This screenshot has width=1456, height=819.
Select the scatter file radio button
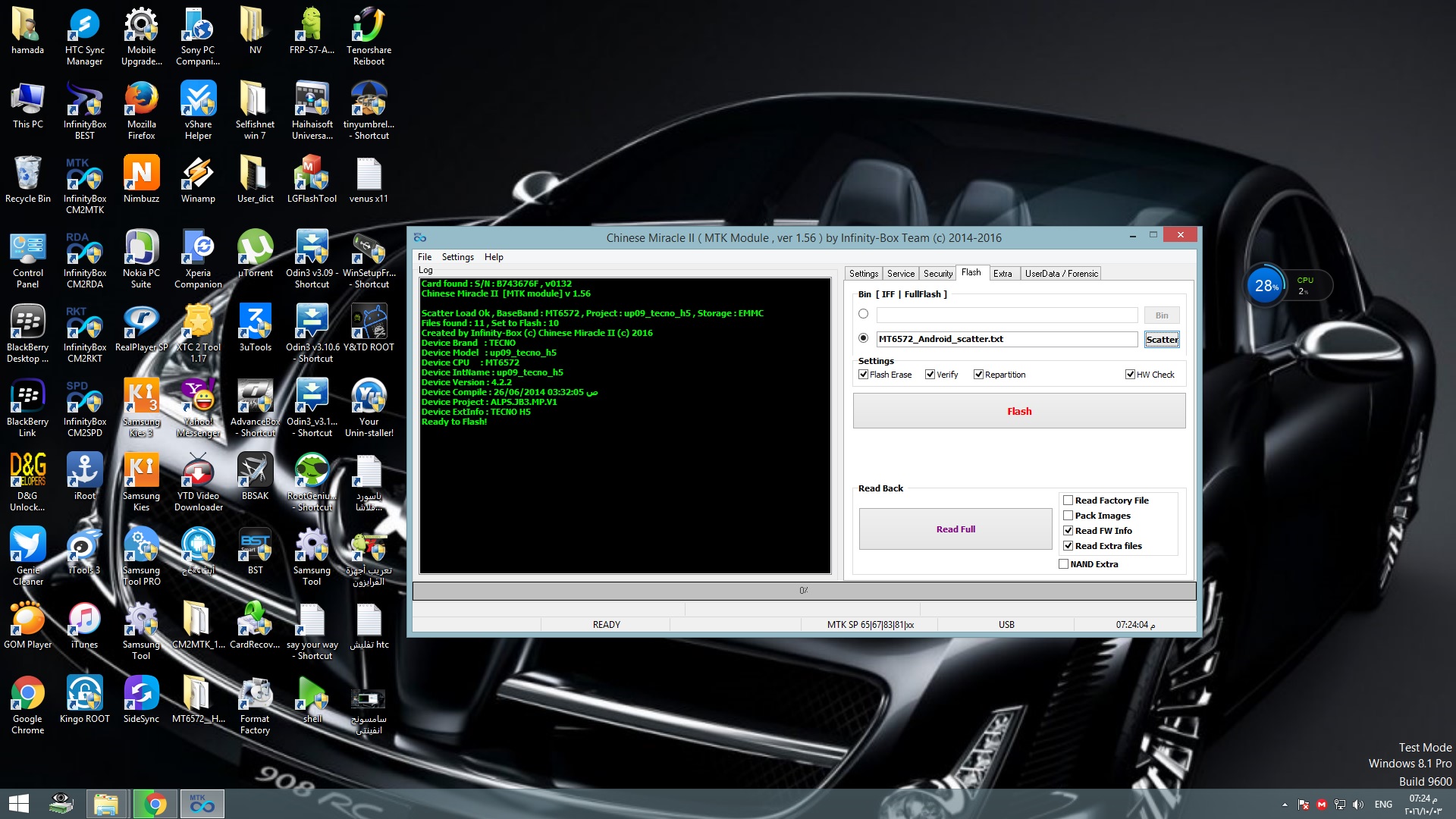(863, 338)
